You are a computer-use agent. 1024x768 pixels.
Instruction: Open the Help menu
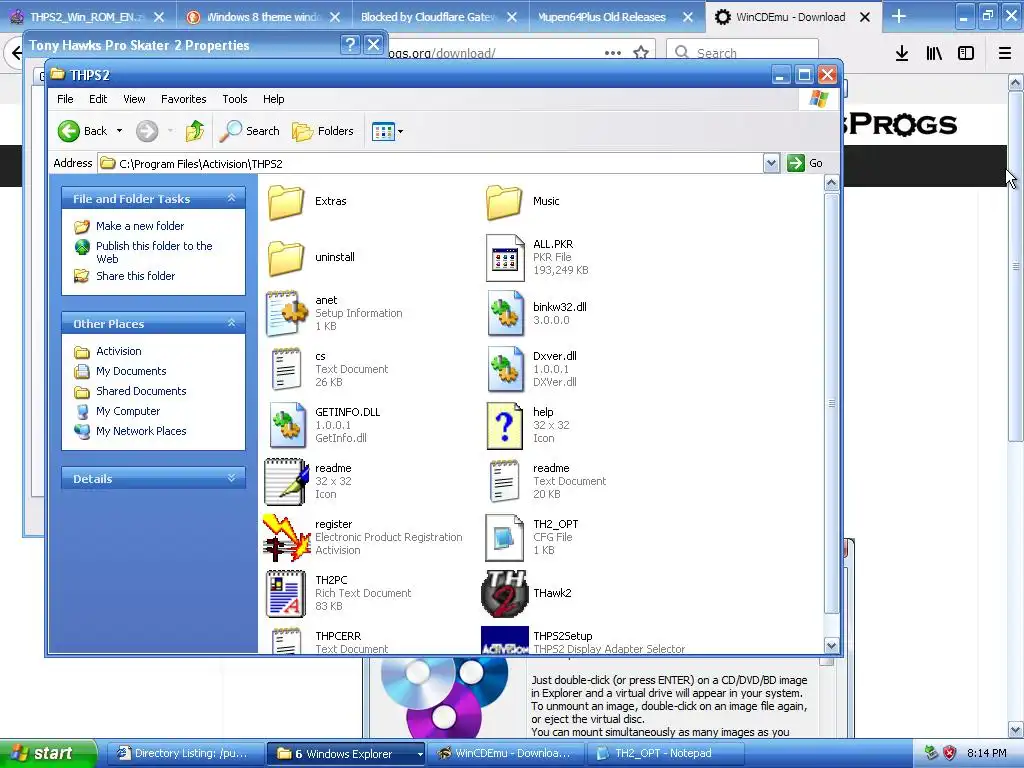point(274,99)
